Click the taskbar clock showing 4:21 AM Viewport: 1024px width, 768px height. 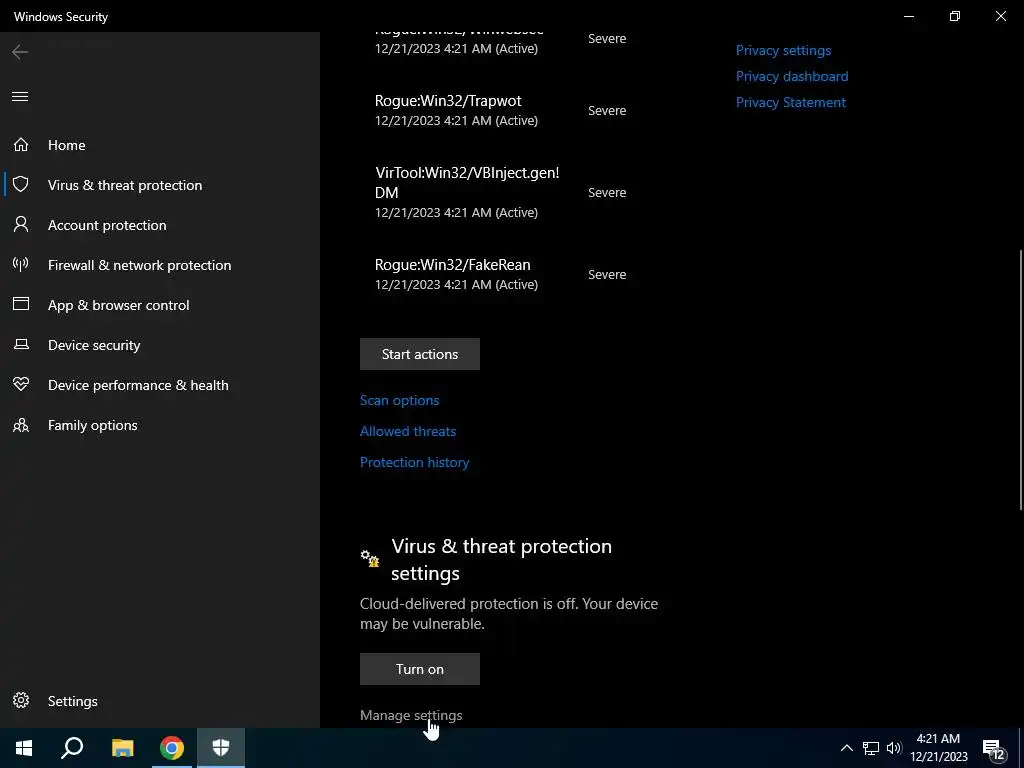(x=938, y=748)
